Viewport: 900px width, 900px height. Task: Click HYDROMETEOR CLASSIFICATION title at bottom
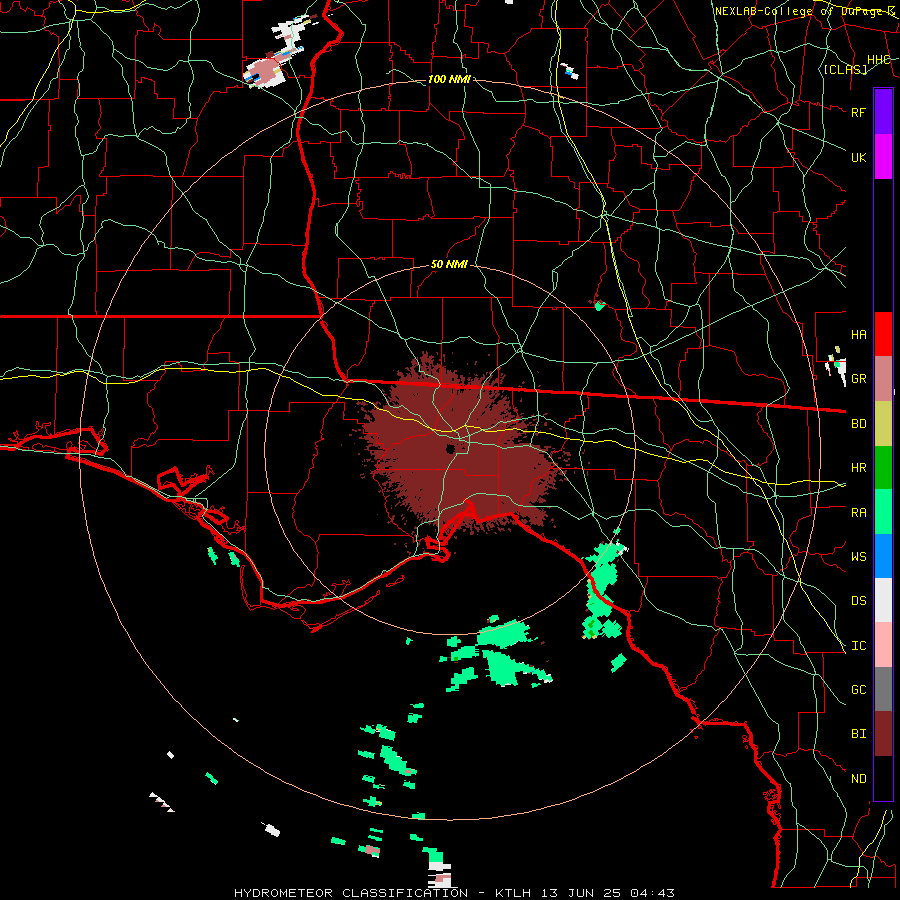(351, 893)
